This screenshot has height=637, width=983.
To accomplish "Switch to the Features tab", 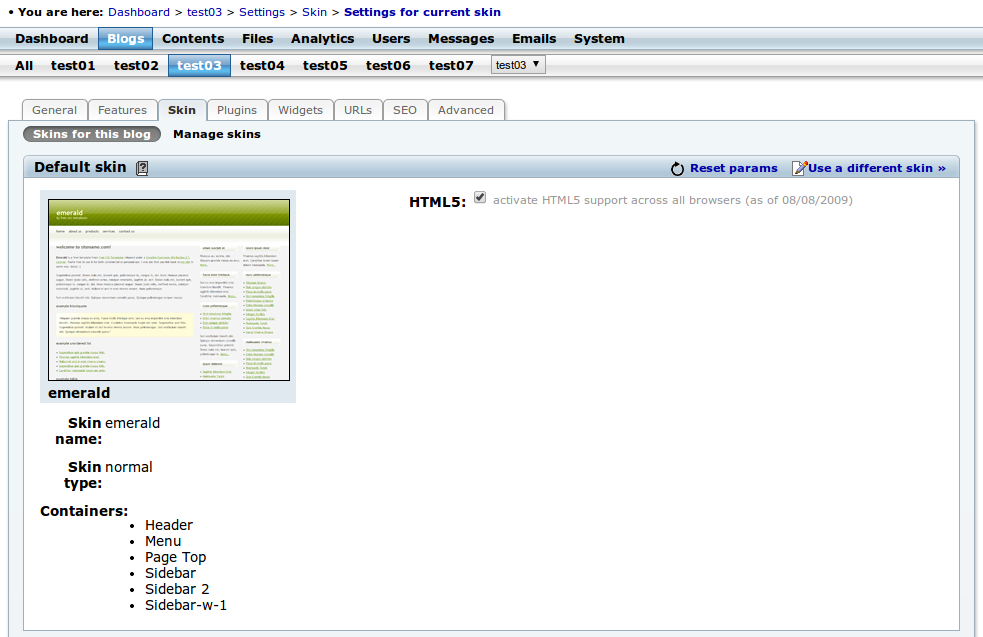I will click(122, 110).
